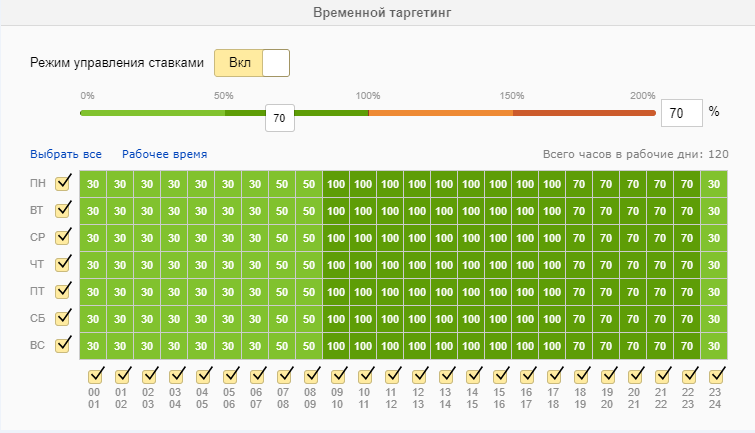Toggle the 21-22 hour column checkbox
Viewport: 755px width, 433px height.
(x=662, y=375)
